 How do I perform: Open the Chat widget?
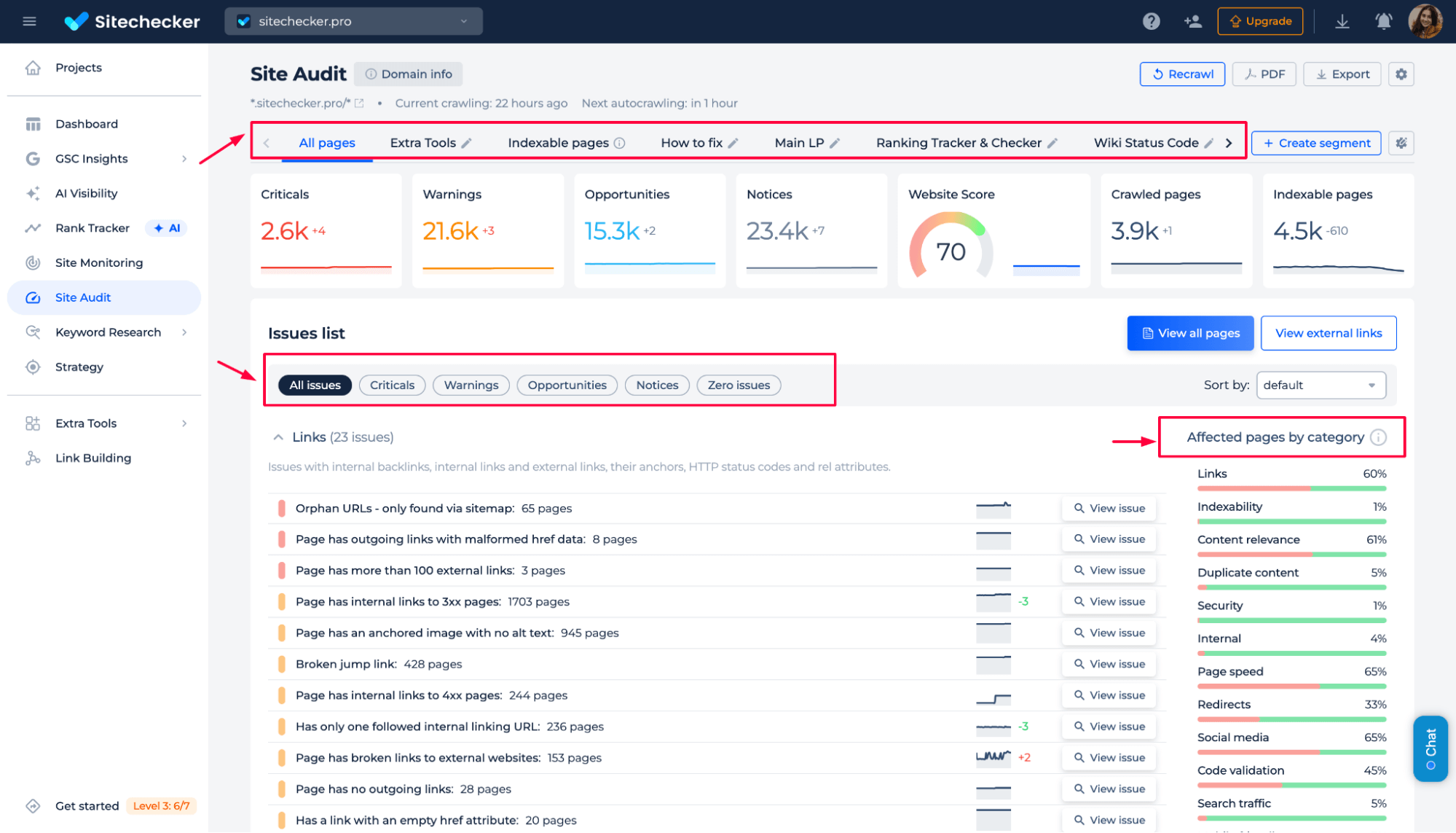point(1431,748)
